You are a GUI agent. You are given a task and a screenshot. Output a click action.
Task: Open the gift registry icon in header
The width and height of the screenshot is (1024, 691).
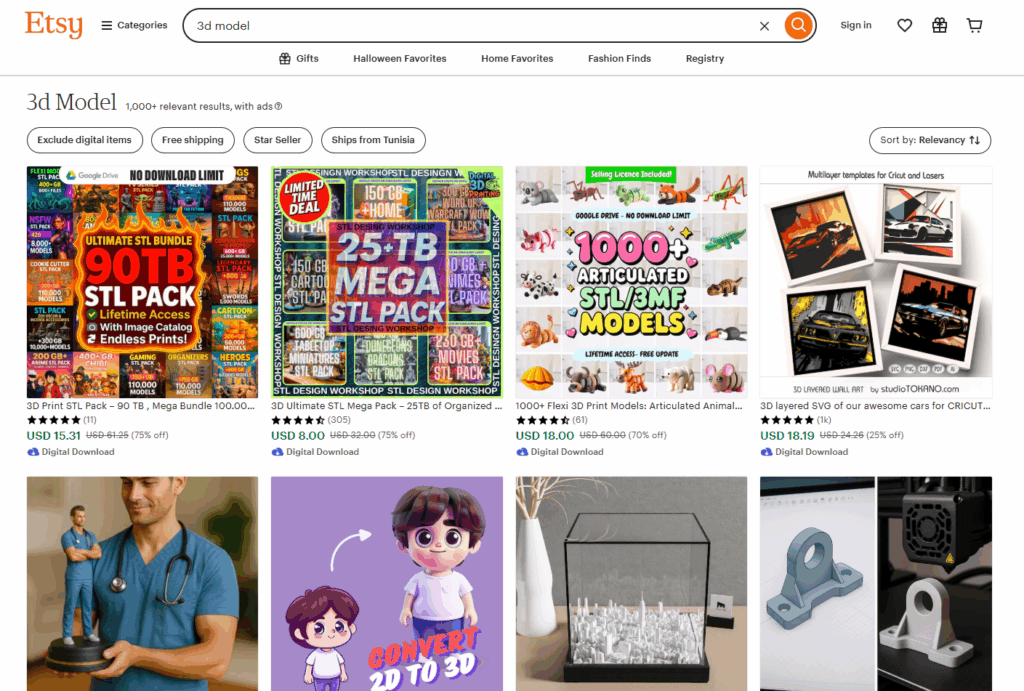[x=940, y=25]
